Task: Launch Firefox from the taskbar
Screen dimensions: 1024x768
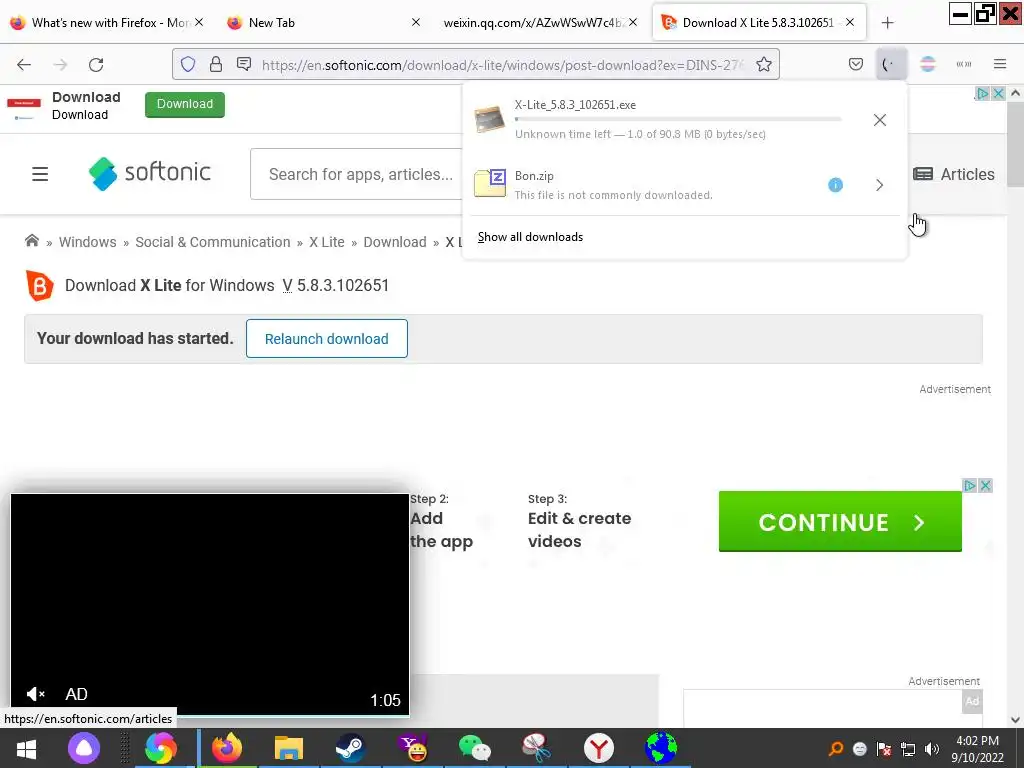Action: [227, 748]
